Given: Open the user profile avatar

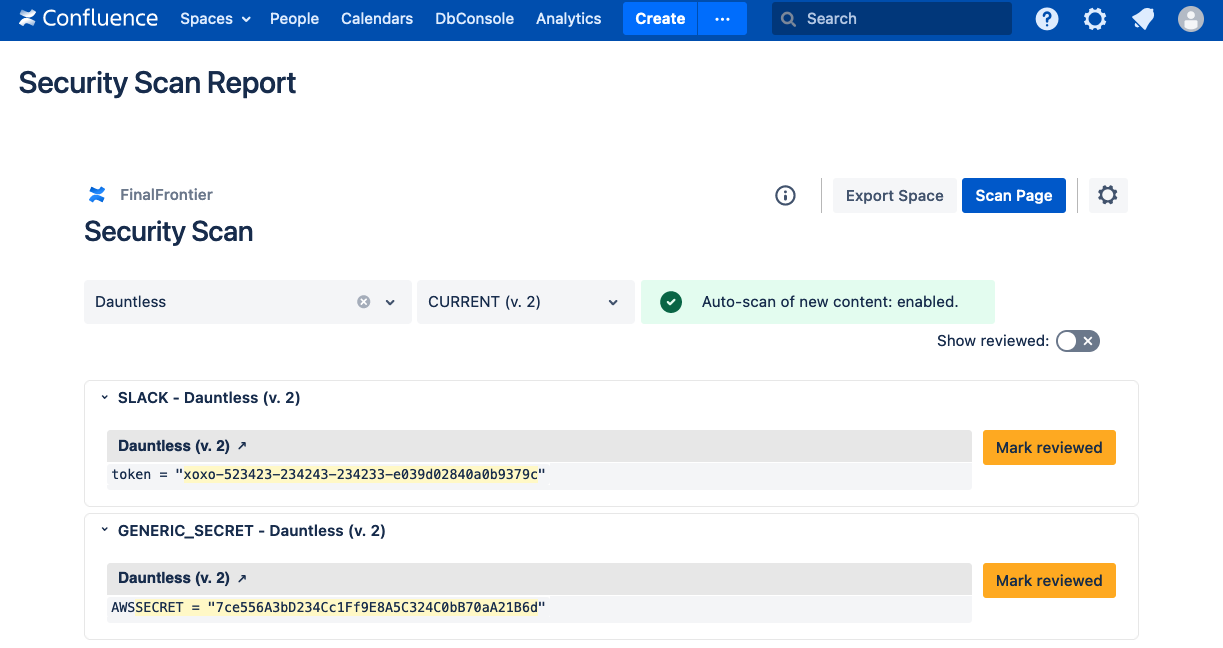Looking at the screenshot, I should coord(1190,19).
